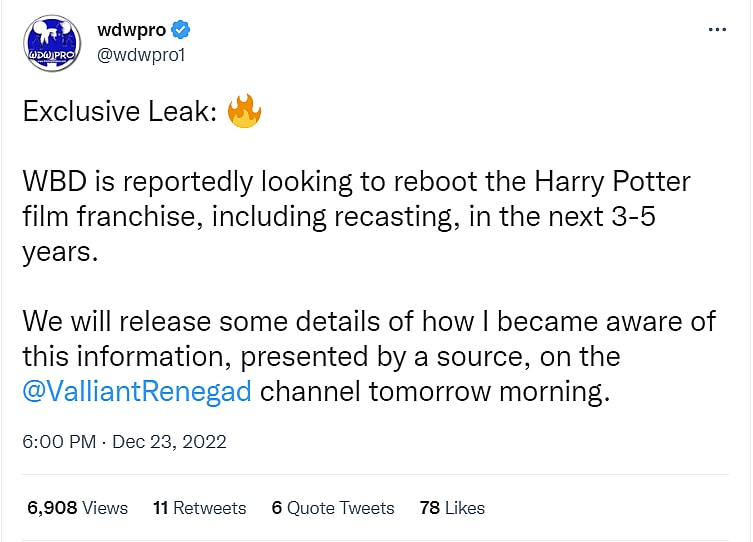
Task: Click the 6:00 PM time link
Action: pyautogui.click(x=59, y=441)
